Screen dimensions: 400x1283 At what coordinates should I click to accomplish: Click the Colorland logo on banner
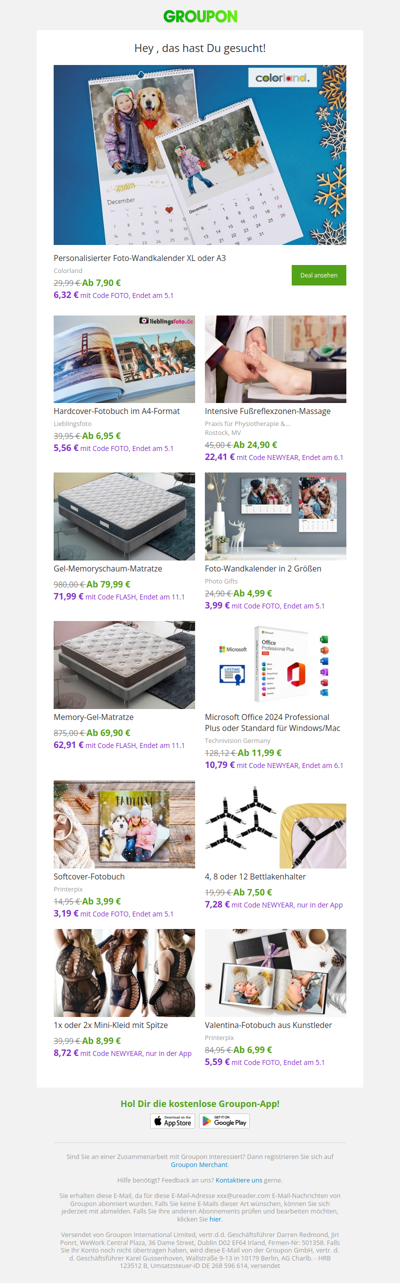click(x=282, y=76)
